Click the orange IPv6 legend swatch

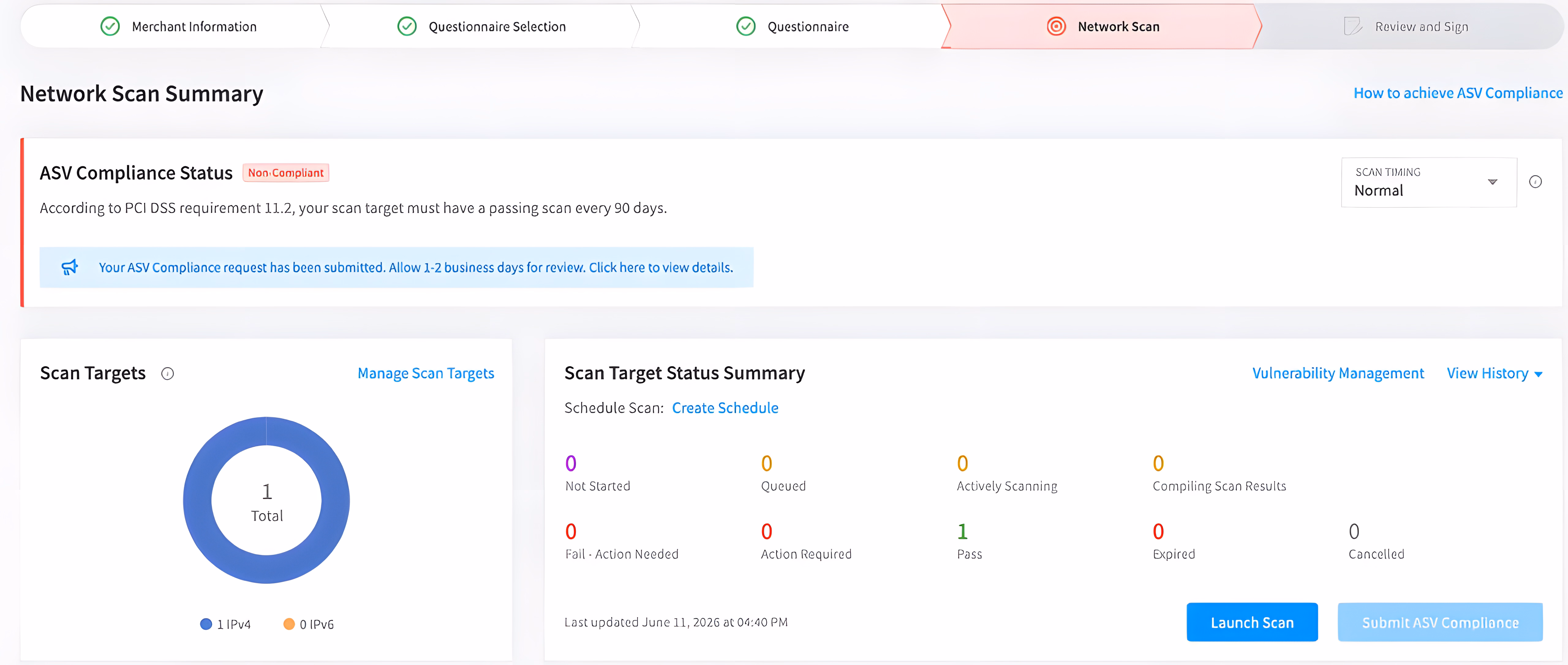pyautogui.click(x=289, y=624)
